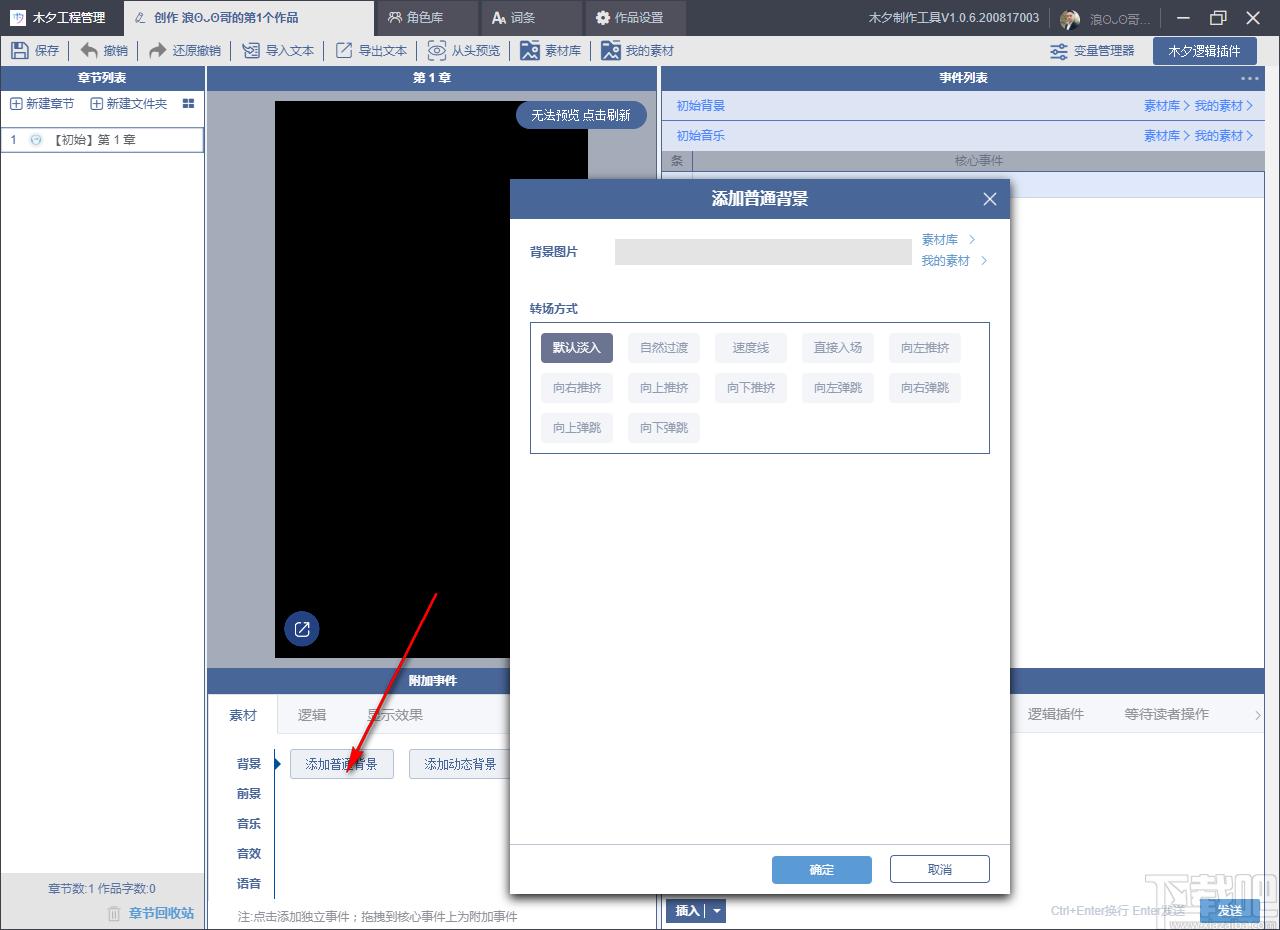Click pop-out preview icon on canvas
The image size is (1280, 930).
pyautogui.click(x=302, y=629)
